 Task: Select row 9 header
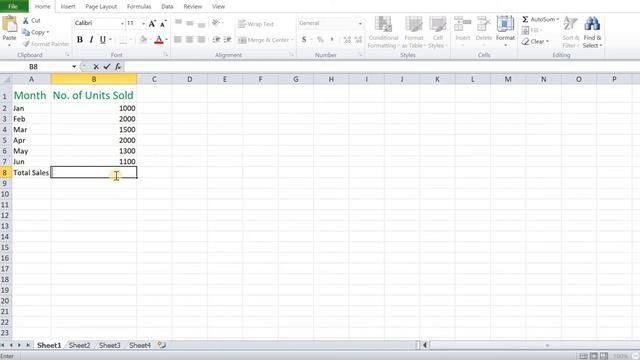[x=5, y=183]
